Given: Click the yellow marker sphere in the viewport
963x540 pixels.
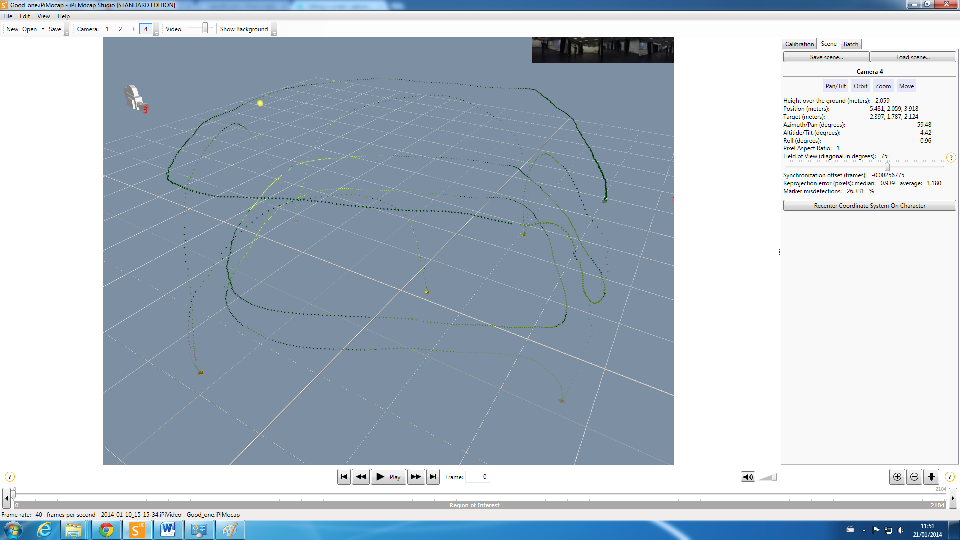Looking at the screenshot, I should pos(260,103).
